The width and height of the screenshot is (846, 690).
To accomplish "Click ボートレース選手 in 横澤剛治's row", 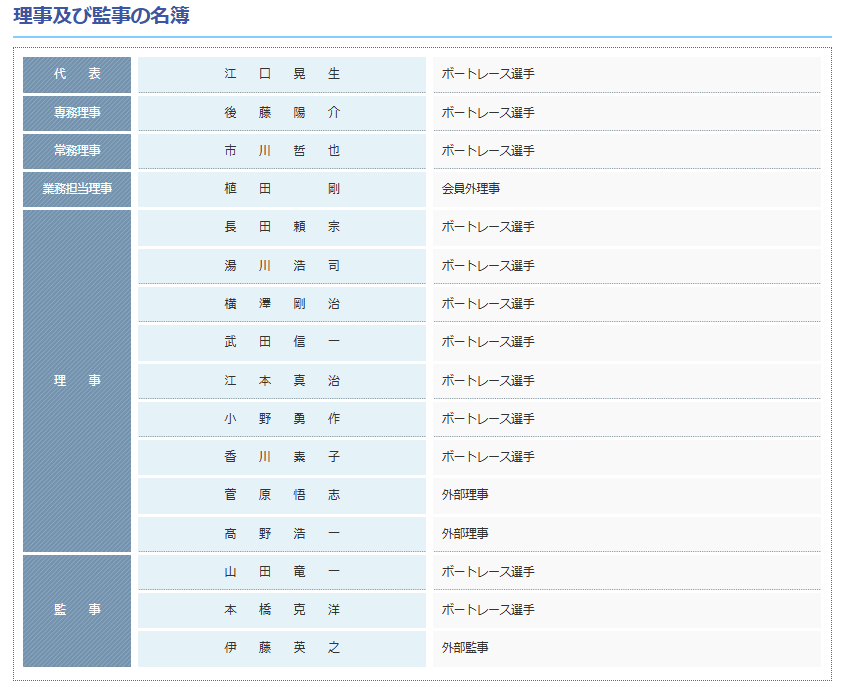I will (488, 304).
